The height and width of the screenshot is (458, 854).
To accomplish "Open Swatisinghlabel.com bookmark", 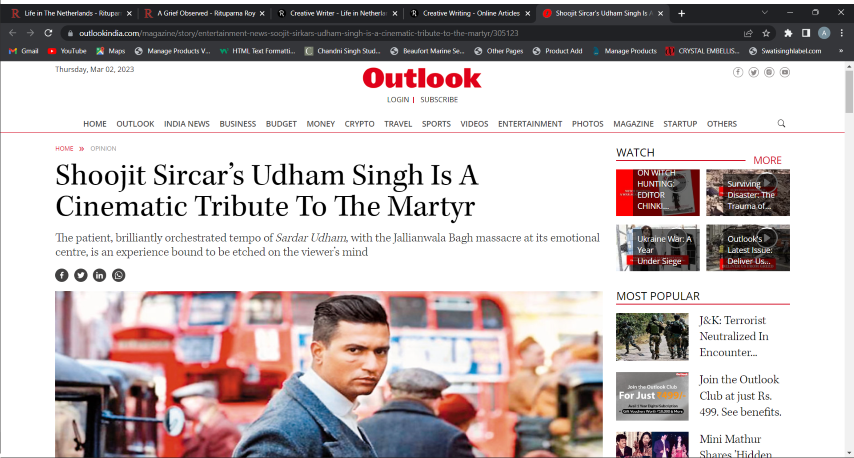I will point(785,51).
